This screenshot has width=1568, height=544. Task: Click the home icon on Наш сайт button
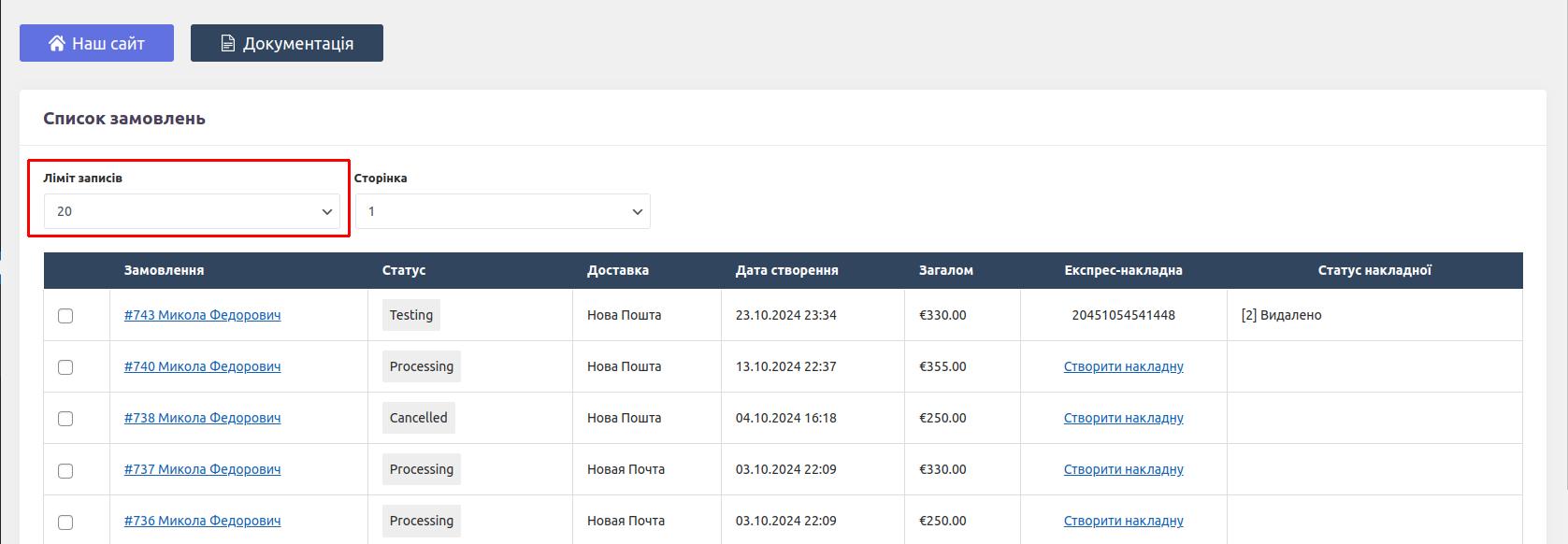(57, 44)
